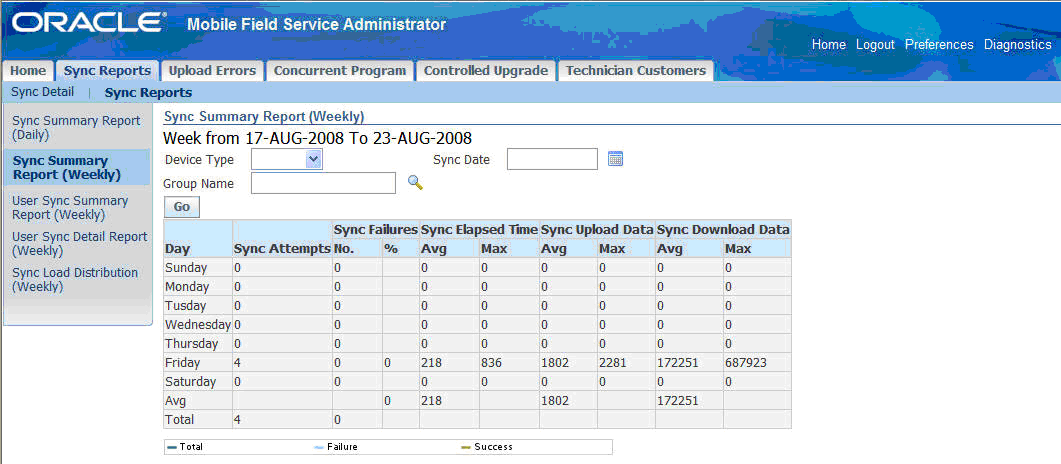
Task: Click the Sync Download Data header
Action: pos(723,230)
